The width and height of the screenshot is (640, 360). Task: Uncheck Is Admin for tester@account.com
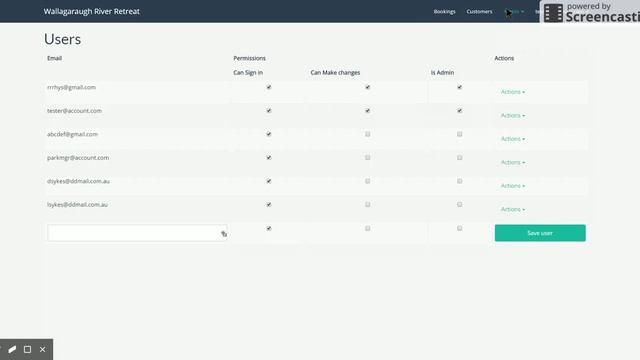[x=459, y=111]
